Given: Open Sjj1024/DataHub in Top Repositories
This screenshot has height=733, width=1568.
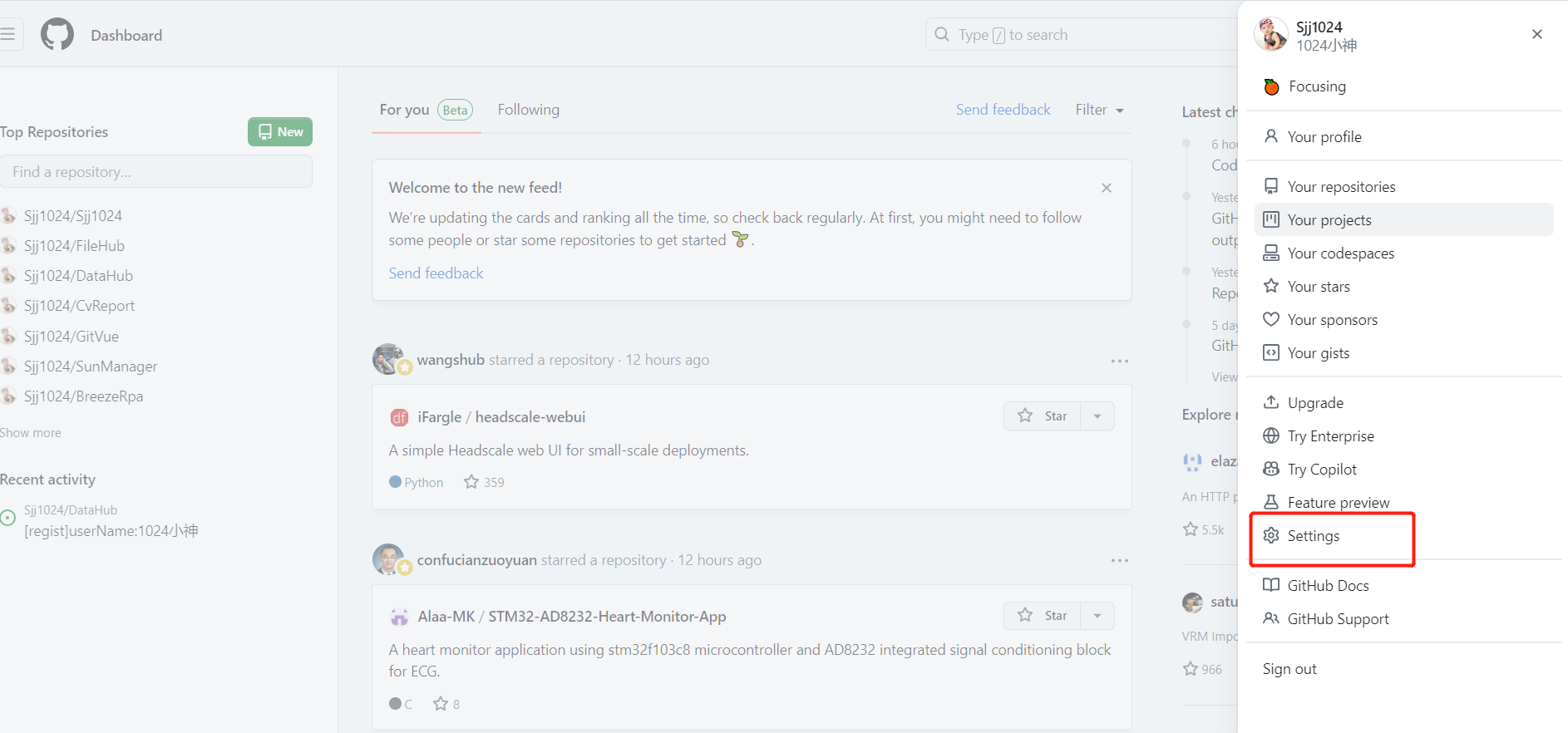Looking at the screenshot, I should 78,276.
